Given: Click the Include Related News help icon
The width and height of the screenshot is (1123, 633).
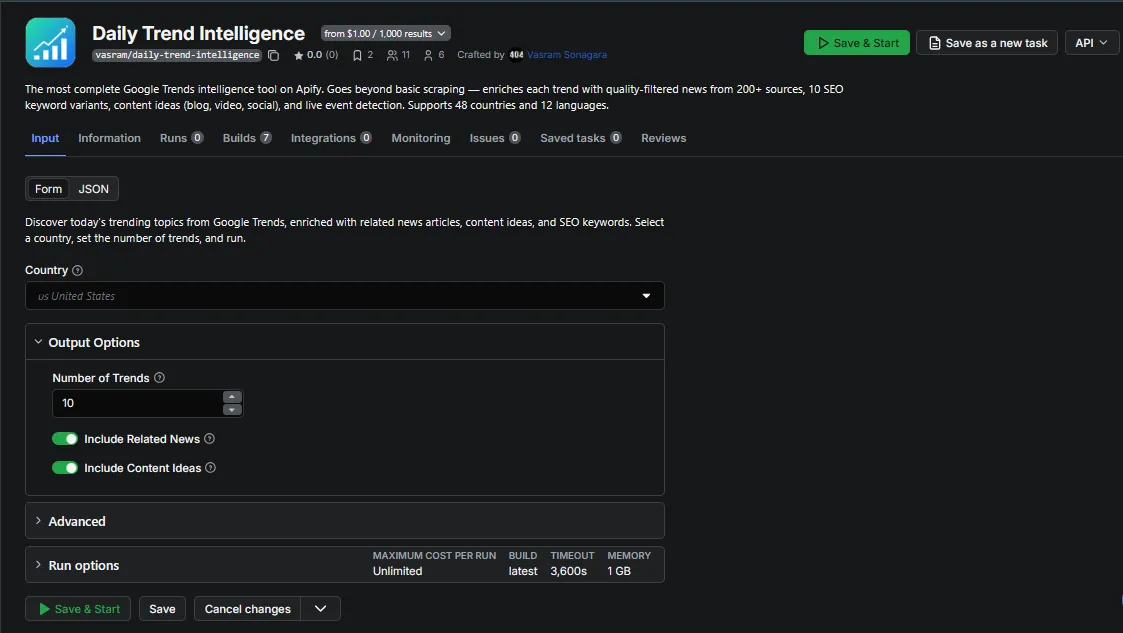Looking at the screenshot, I should pos(209,438).
